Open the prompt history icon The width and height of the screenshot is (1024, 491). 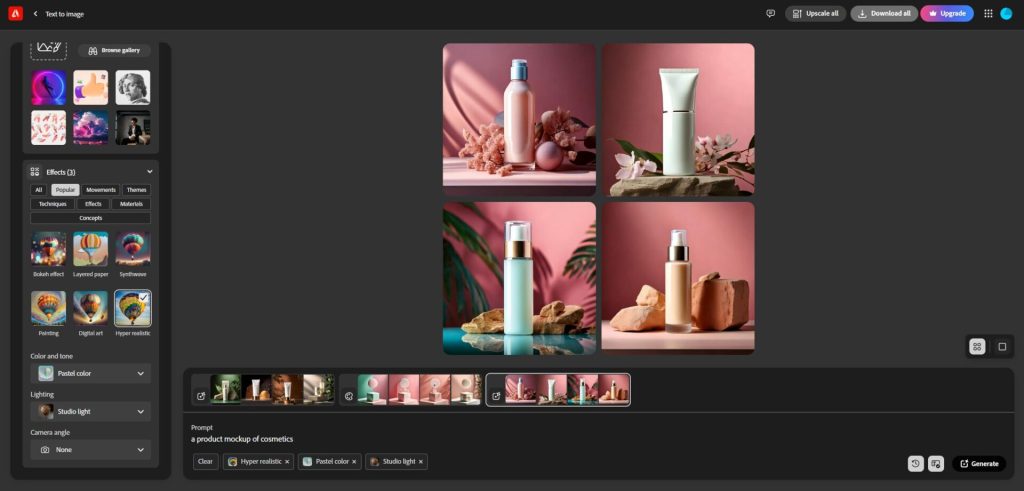(915, 463)
